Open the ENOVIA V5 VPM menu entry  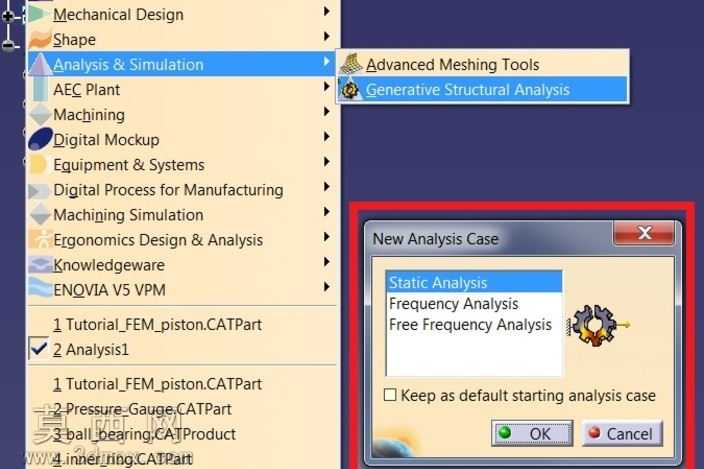pyautogui.click(x=182, y=290)
